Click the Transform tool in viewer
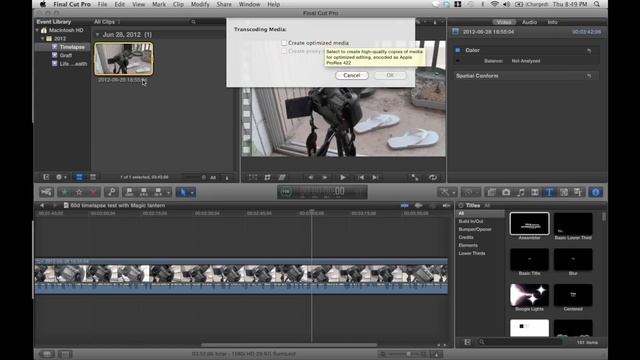The image size is (640, 360). (253, 177)
